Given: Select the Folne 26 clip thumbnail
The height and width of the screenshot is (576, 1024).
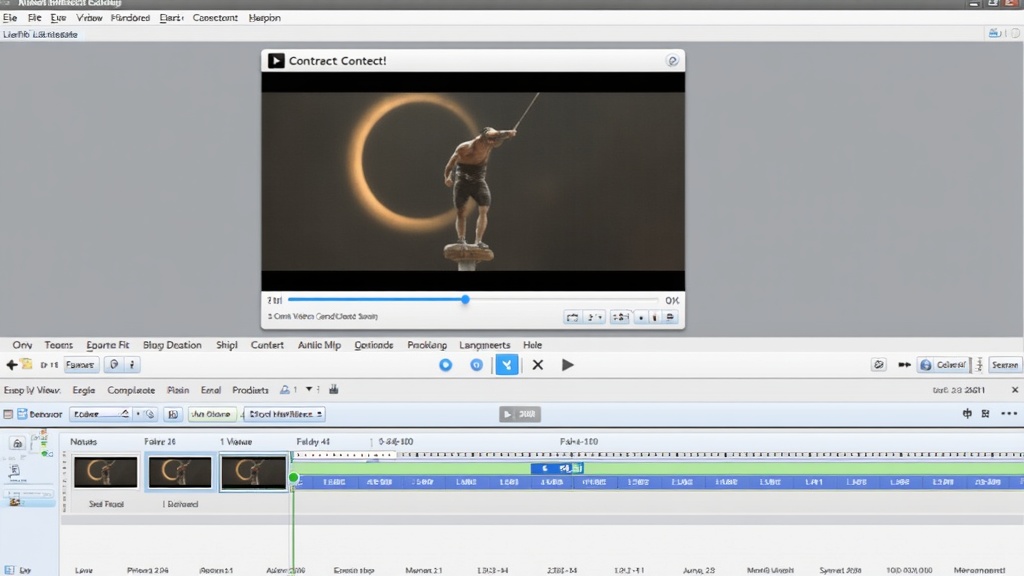Looking at the screenshot, I should (x=180, y=472).
